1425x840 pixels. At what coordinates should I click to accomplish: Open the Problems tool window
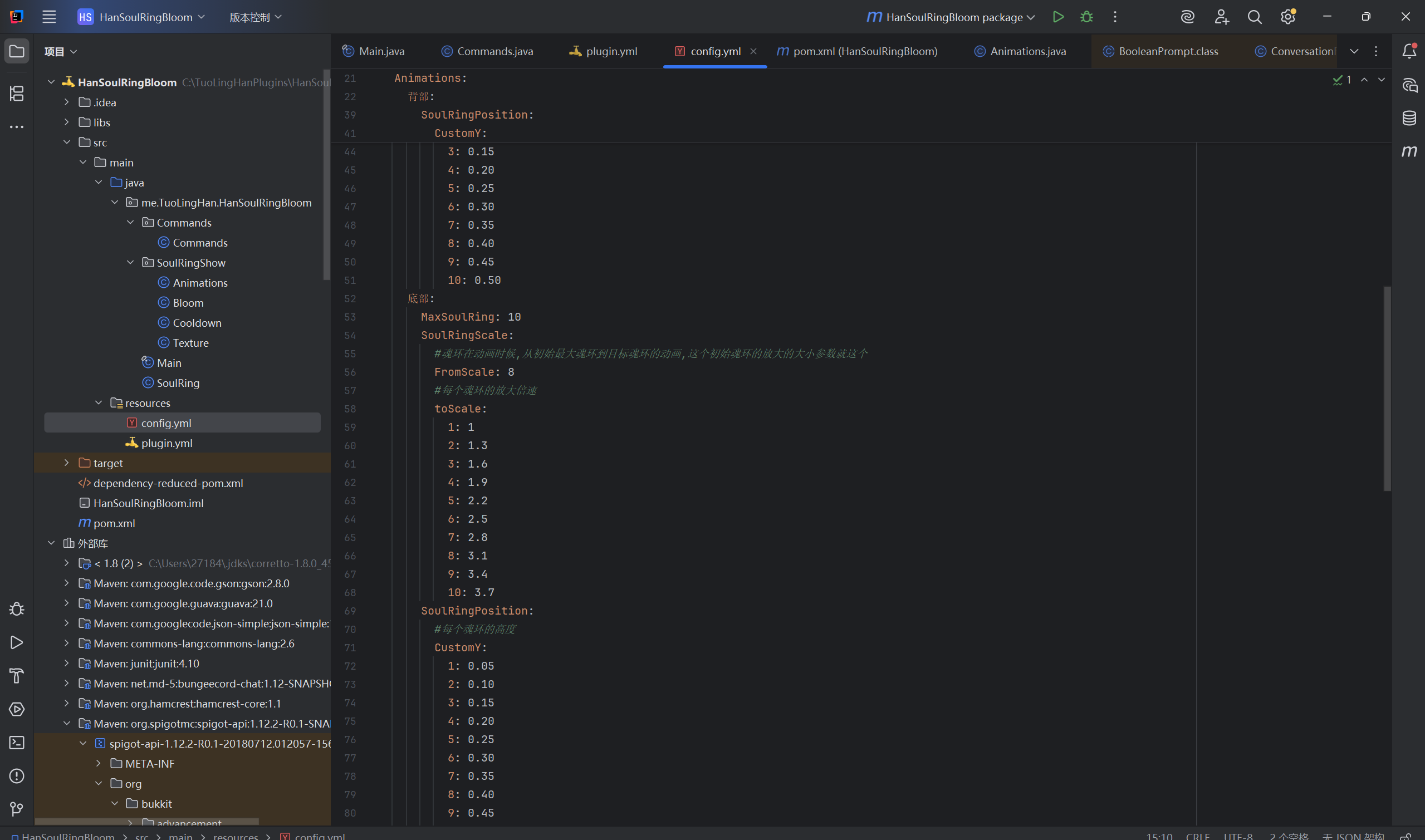pos(17,776)
